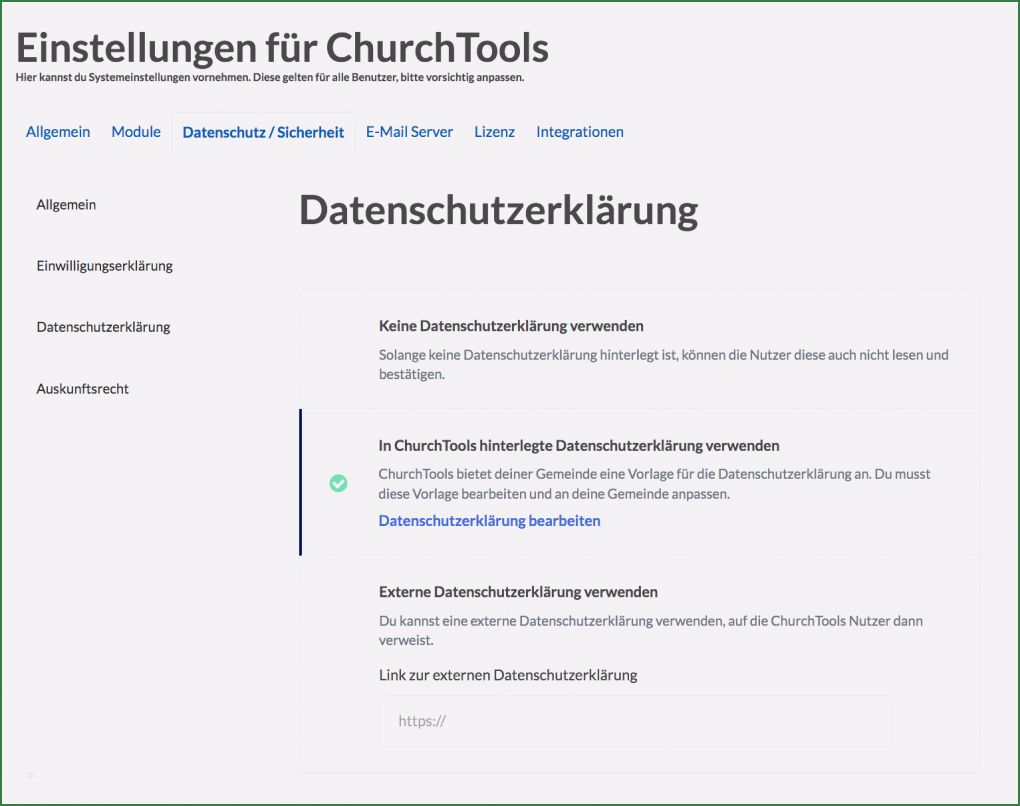Select Auskunftsrecht in the sidebar

coord(82,388)
